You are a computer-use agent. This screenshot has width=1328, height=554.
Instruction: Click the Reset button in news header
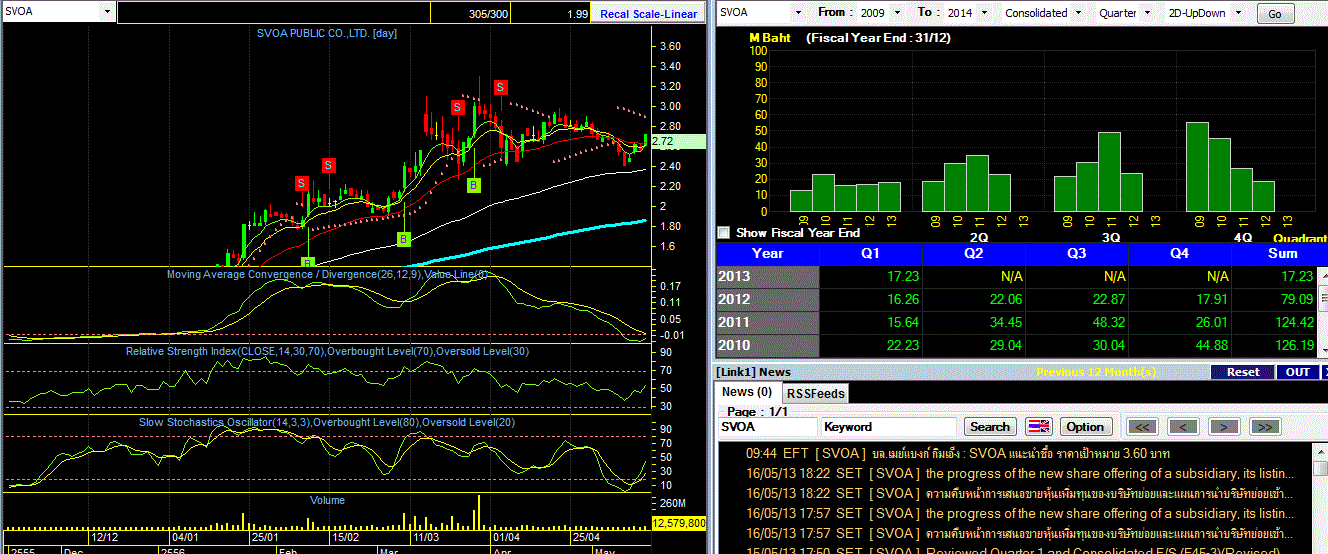tap(1242, 372)
